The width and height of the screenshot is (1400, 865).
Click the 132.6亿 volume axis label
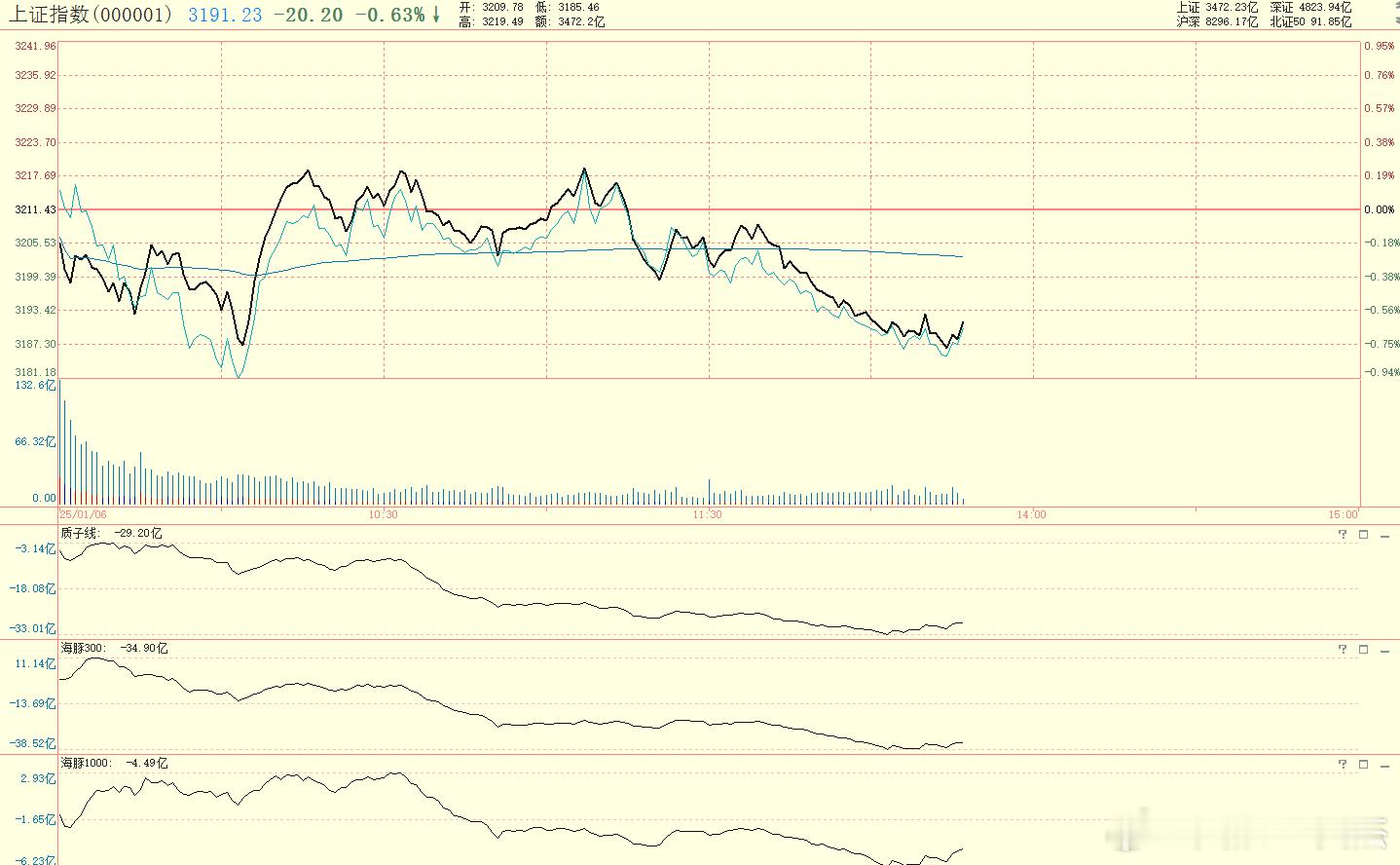click(36, 386)
